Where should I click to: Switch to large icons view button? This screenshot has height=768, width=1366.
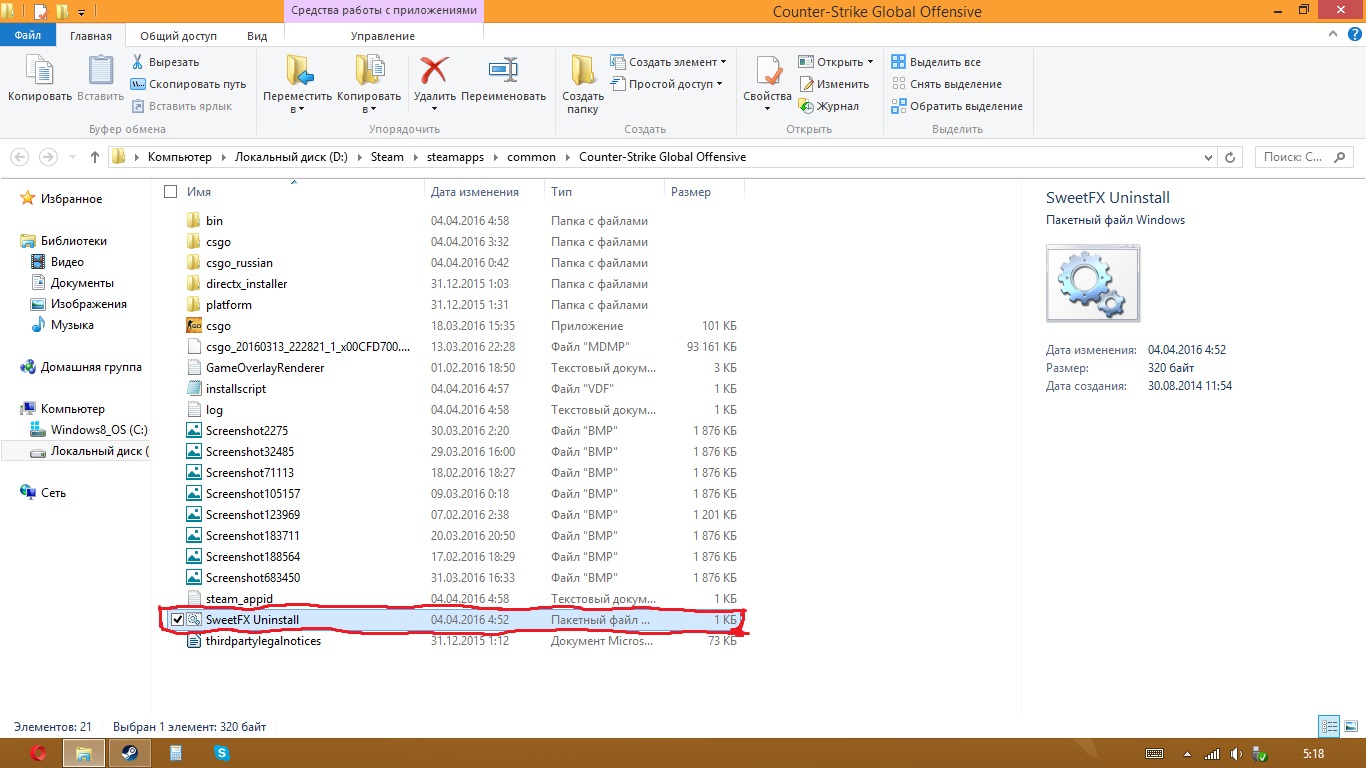click(x=1351, y=726)
